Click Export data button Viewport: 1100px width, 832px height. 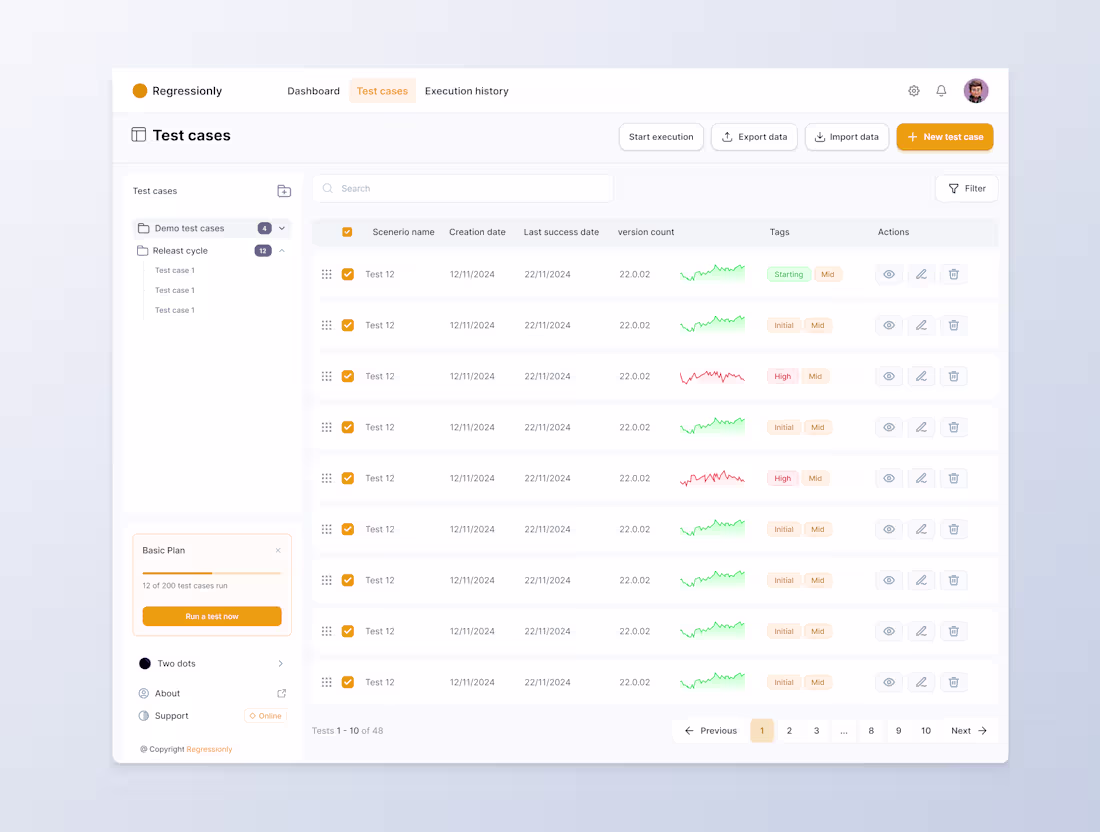tap(754, 137)
